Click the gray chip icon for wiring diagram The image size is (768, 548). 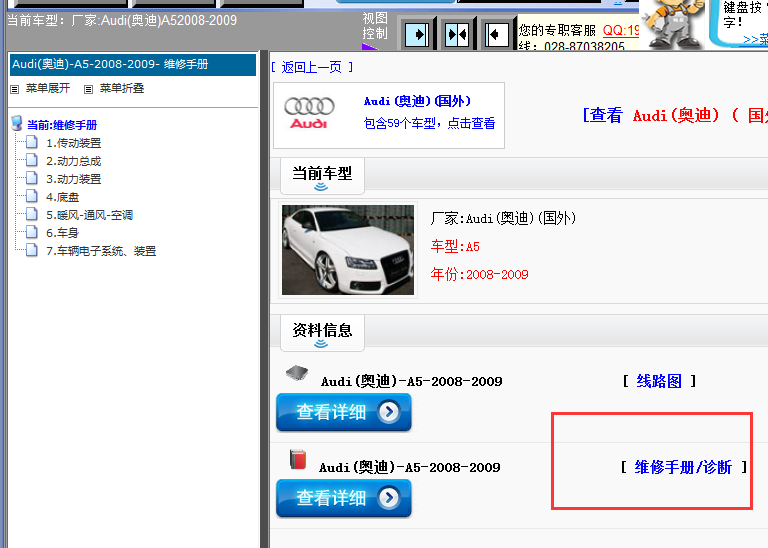297,374
